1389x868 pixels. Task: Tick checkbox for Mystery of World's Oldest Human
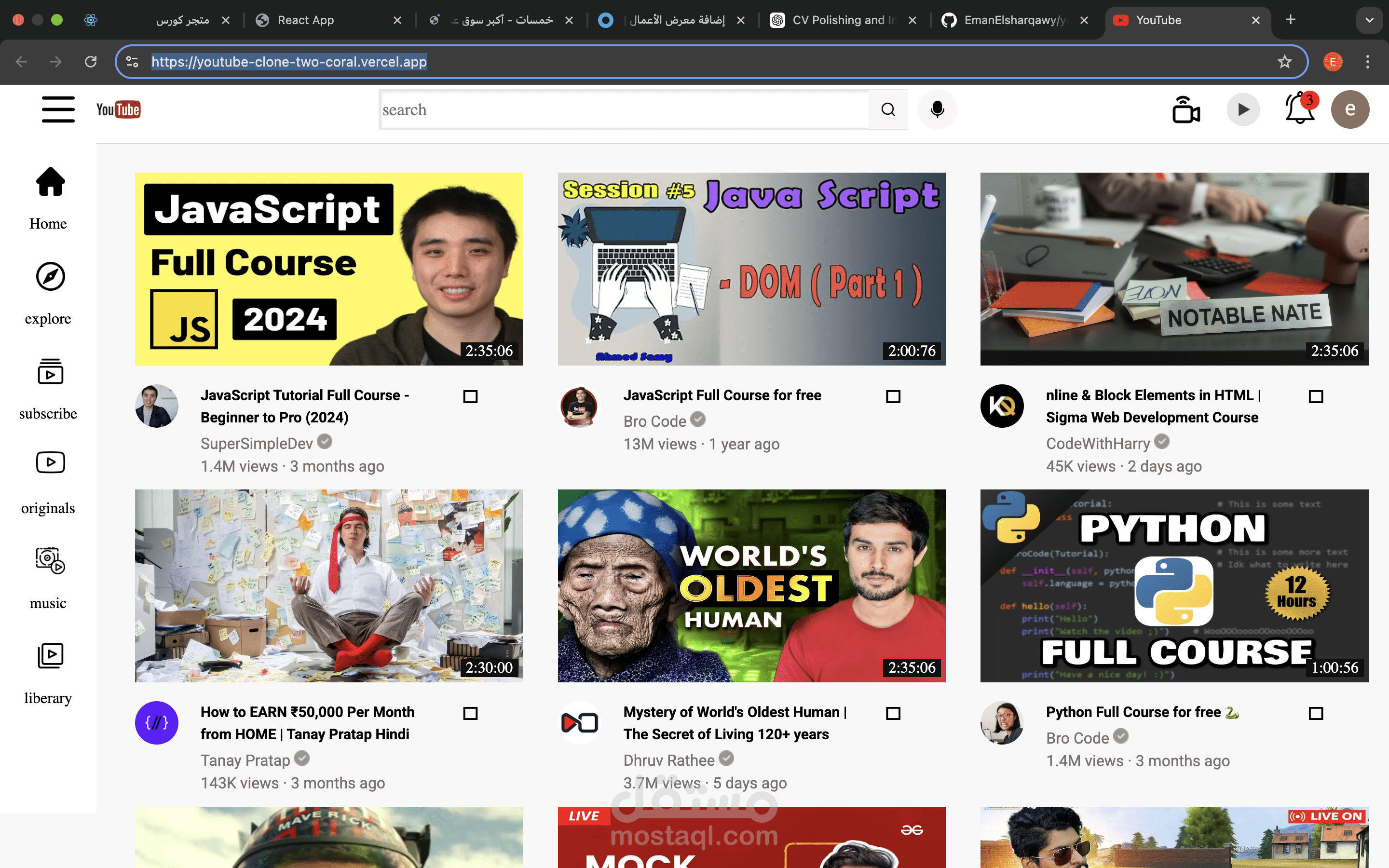point(893,713)
